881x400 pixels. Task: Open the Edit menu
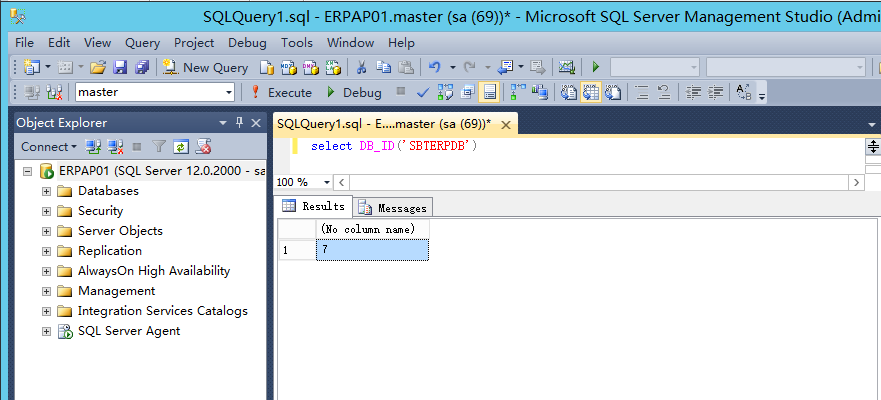[x=59, y=43]
